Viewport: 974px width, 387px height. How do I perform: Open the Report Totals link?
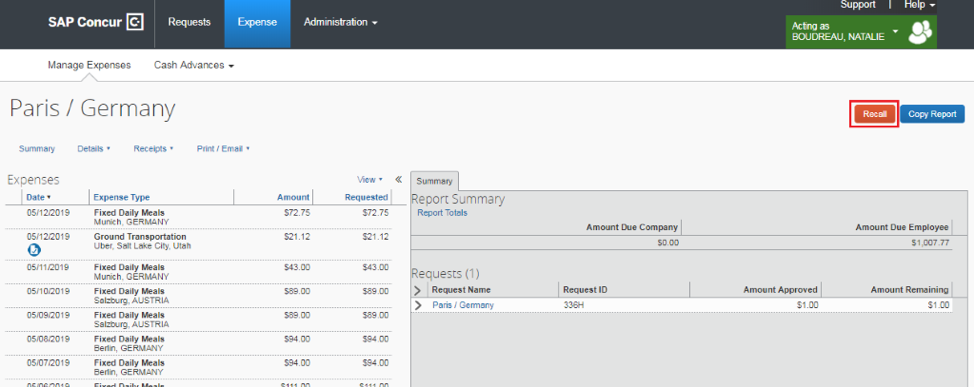pos(442,213)
